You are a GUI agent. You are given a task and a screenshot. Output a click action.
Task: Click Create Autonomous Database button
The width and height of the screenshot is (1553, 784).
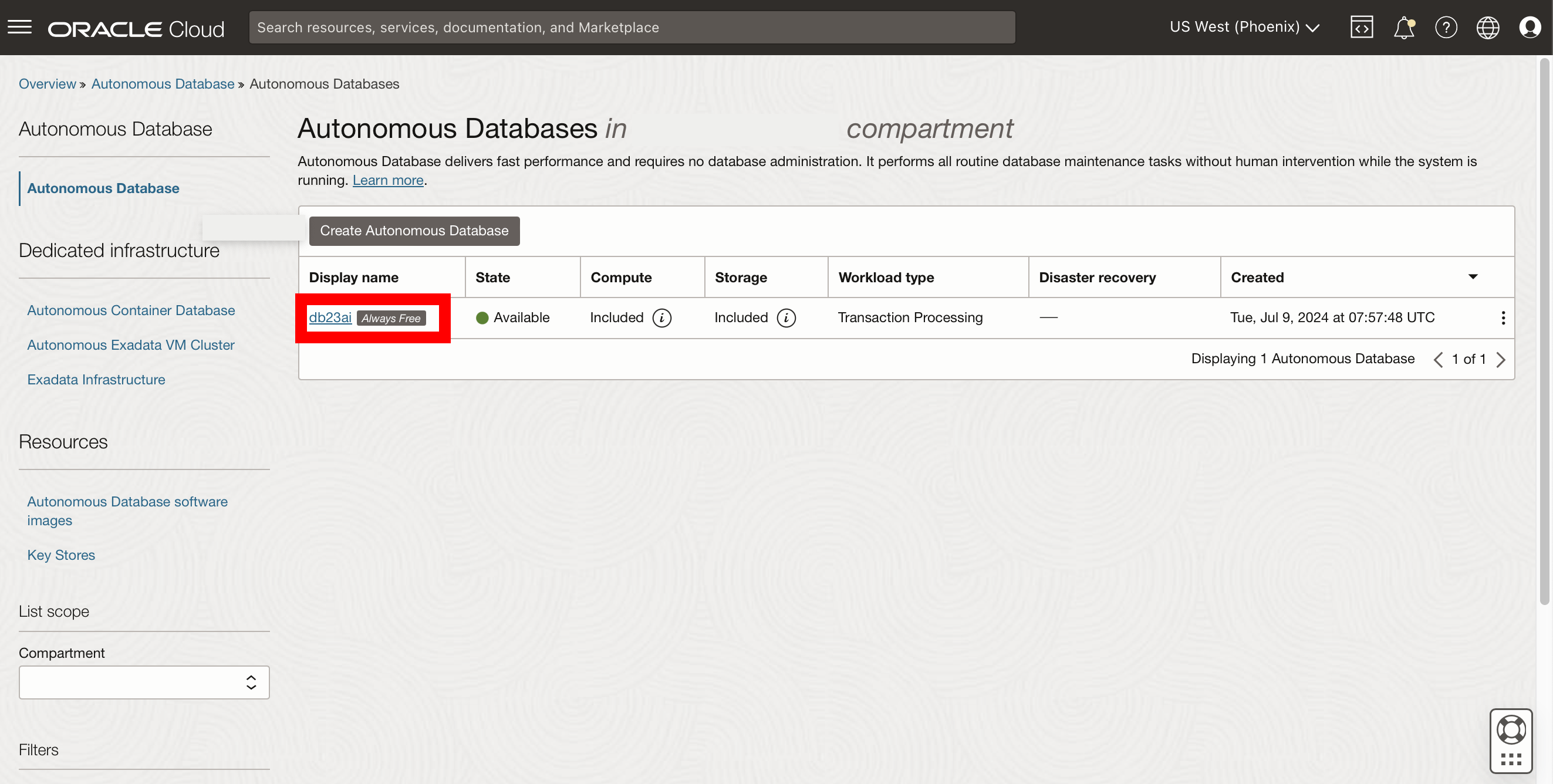click(x=414, y=231)
